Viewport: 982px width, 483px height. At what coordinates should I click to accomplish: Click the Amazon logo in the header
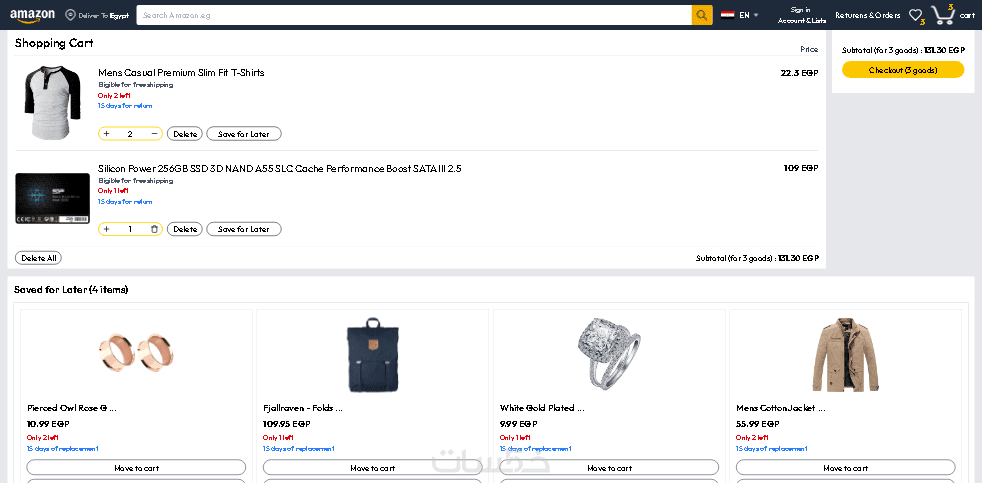pos(32,15)
